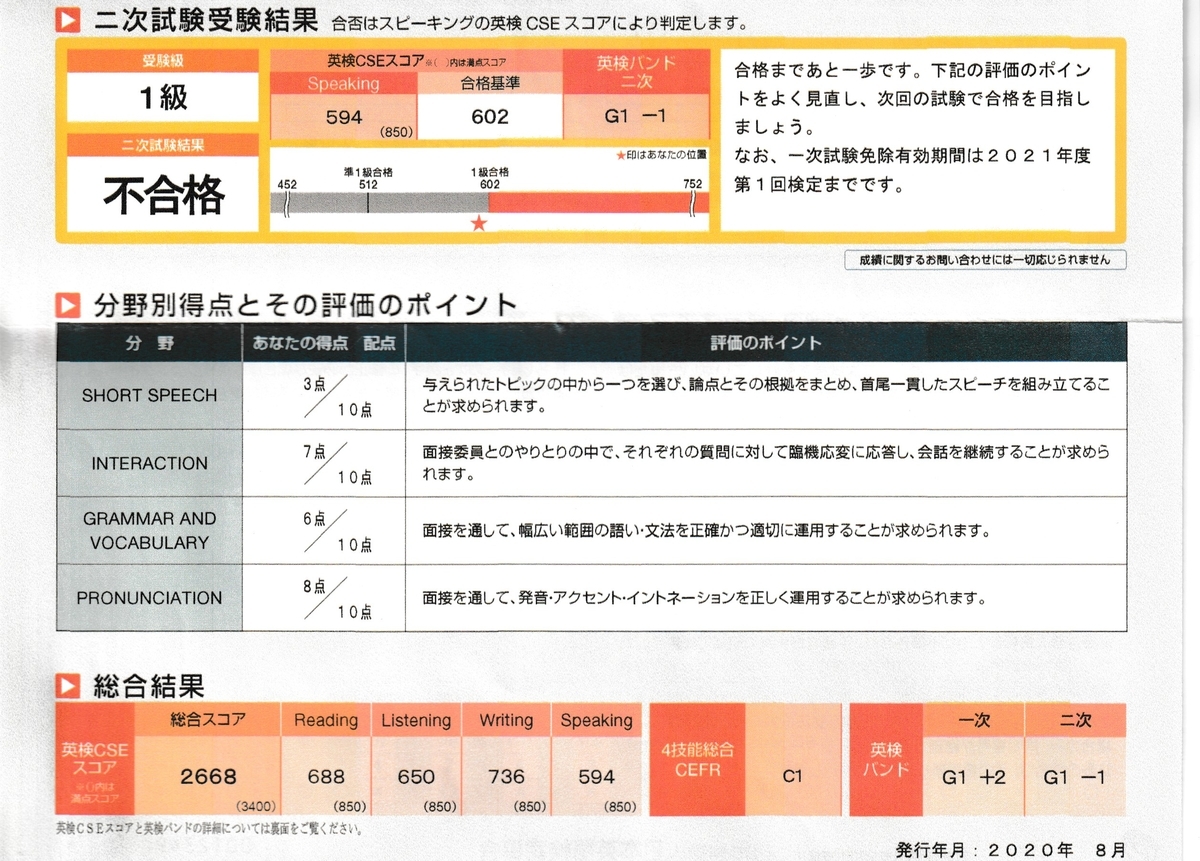Click the 分野 column header

click(x=150, y=343)
